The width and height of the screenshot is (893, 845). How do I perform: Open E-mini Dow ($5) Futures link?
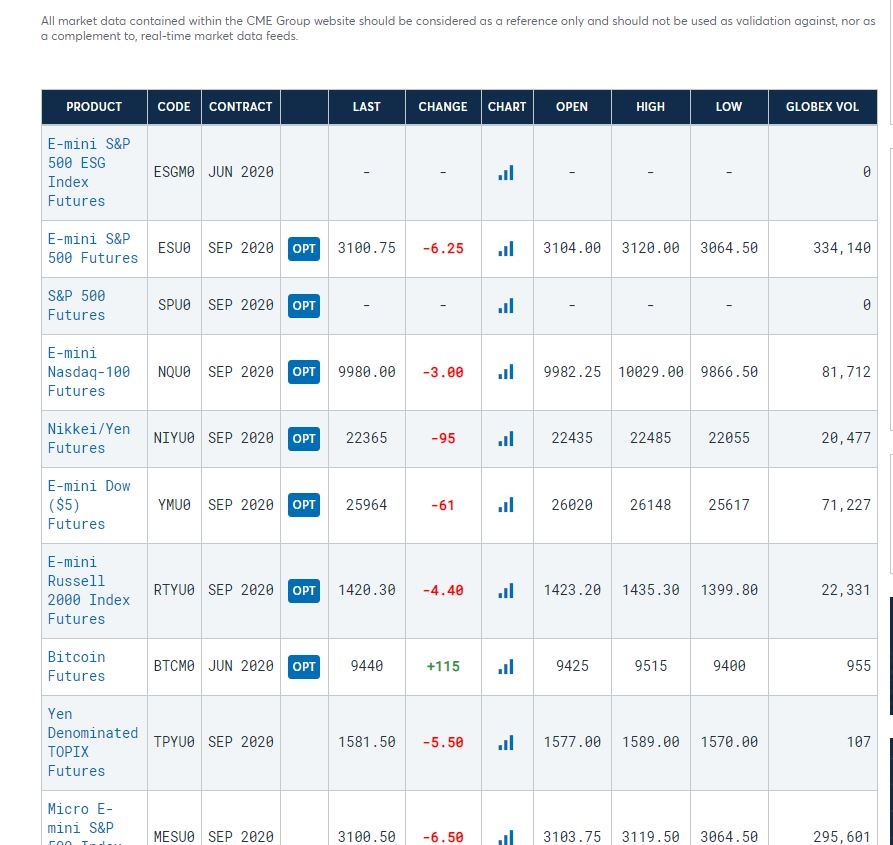89,505
